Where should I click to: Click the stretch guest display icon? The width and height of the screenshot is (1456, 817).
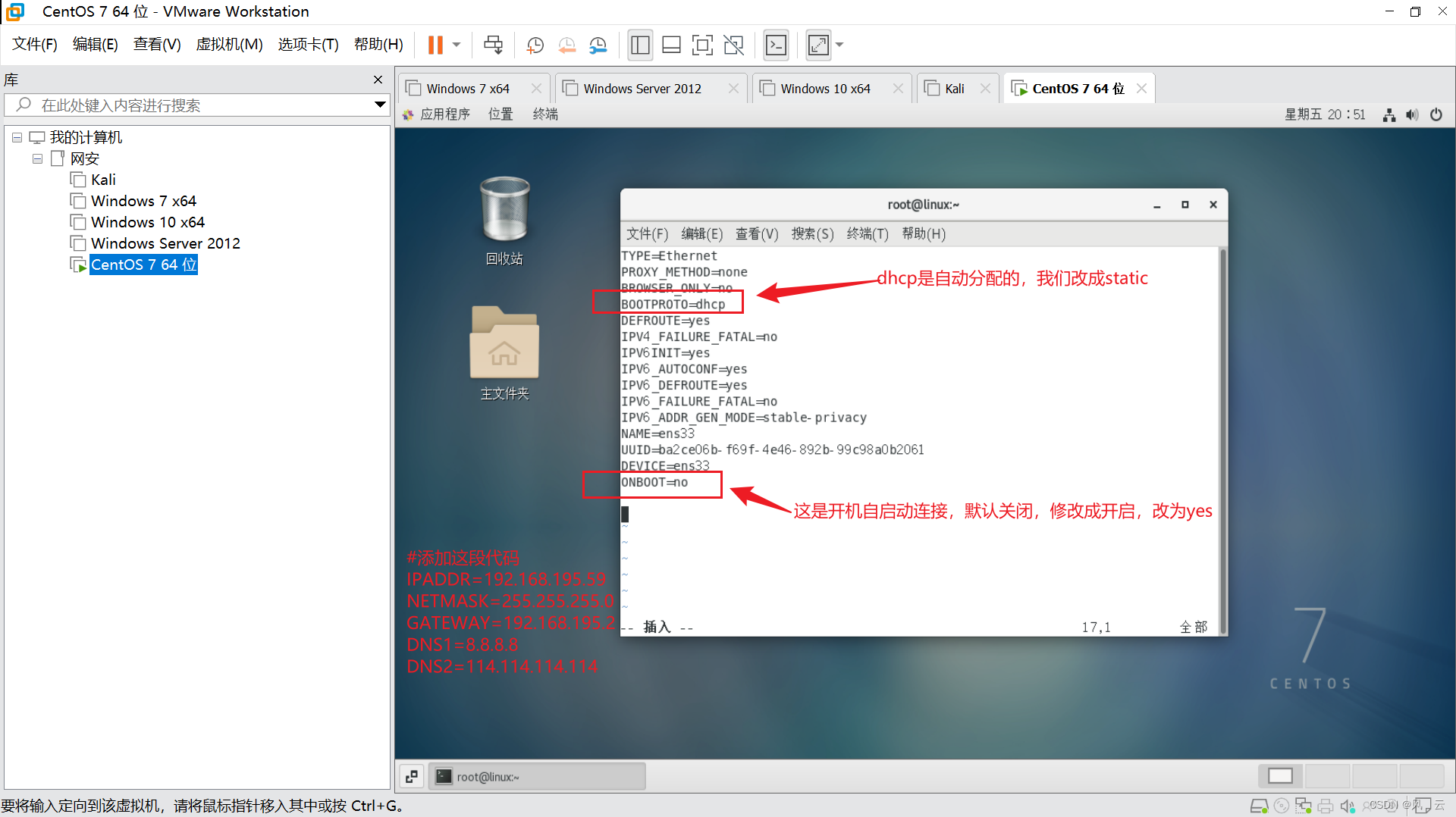click(818, 45)
